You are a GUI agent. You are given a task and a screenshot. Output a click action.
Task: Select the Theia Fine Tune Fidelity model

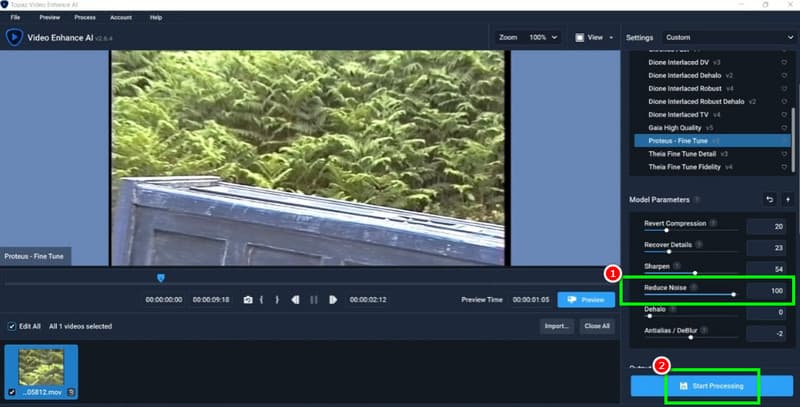click(711, 167)
